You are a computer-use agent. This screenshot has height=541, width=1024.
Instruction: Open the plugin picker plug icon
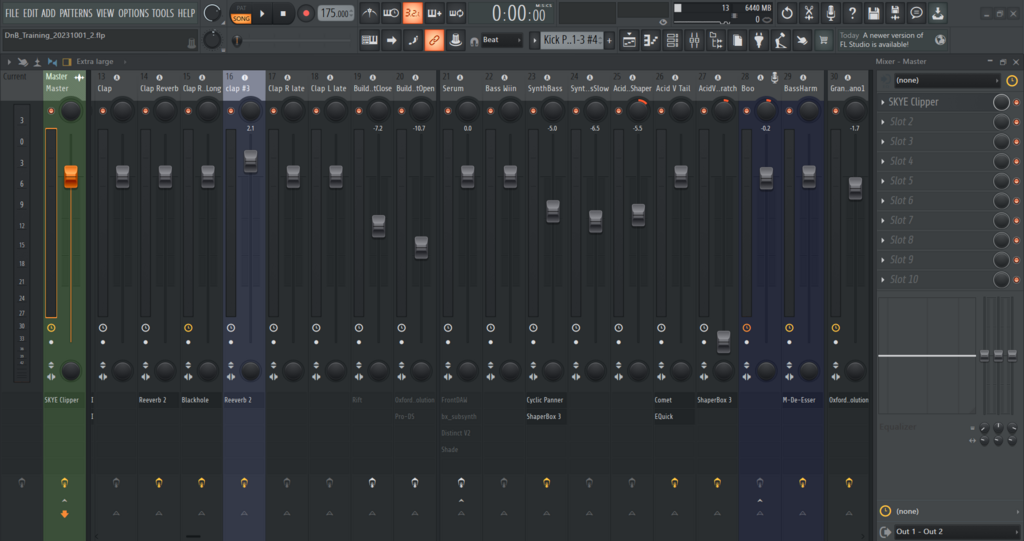(758, 40)
